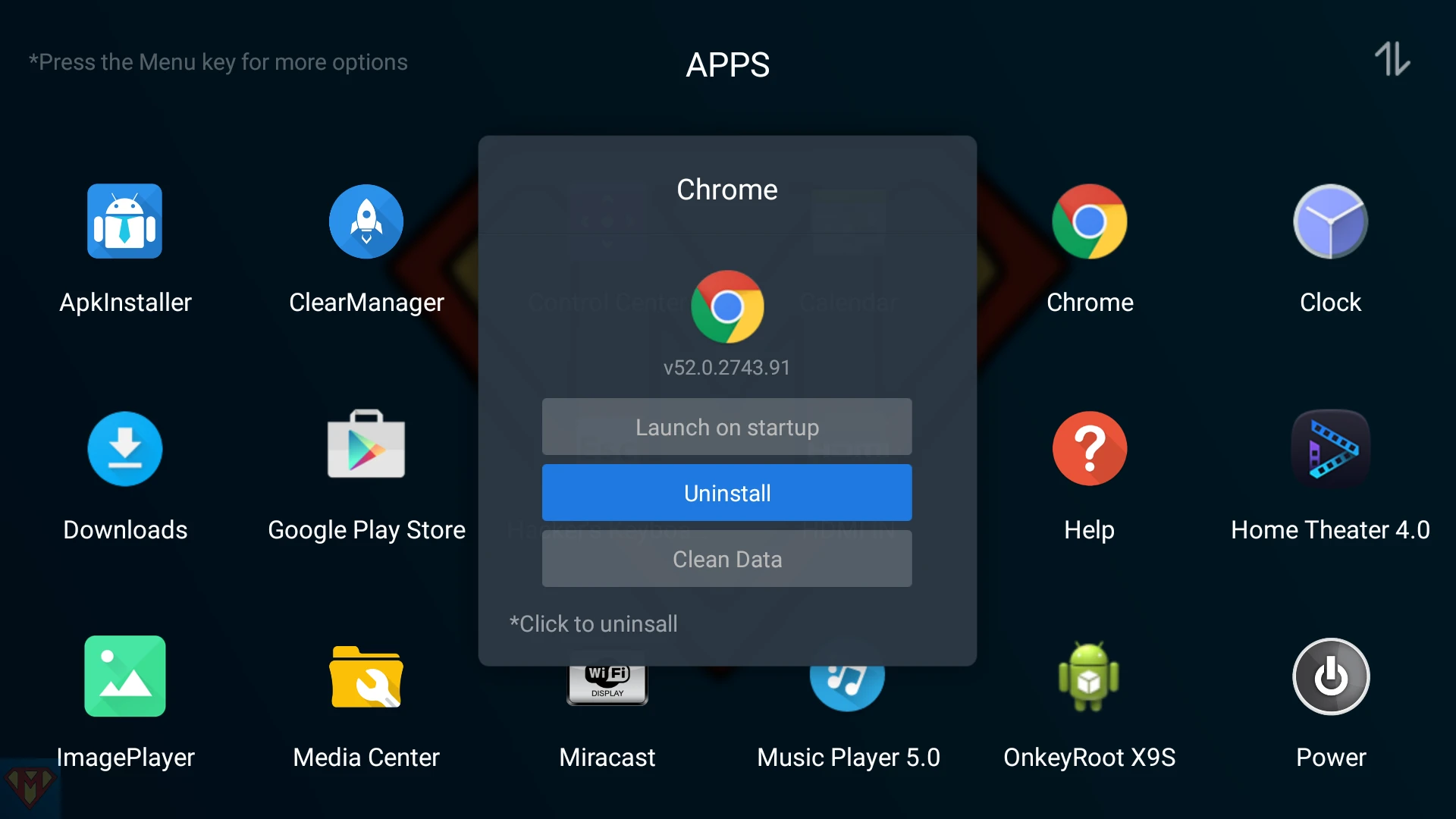This screenshot has height=819, width=1456.
Task: Open the Chrome app in the grid
Action: [1090, 221]
